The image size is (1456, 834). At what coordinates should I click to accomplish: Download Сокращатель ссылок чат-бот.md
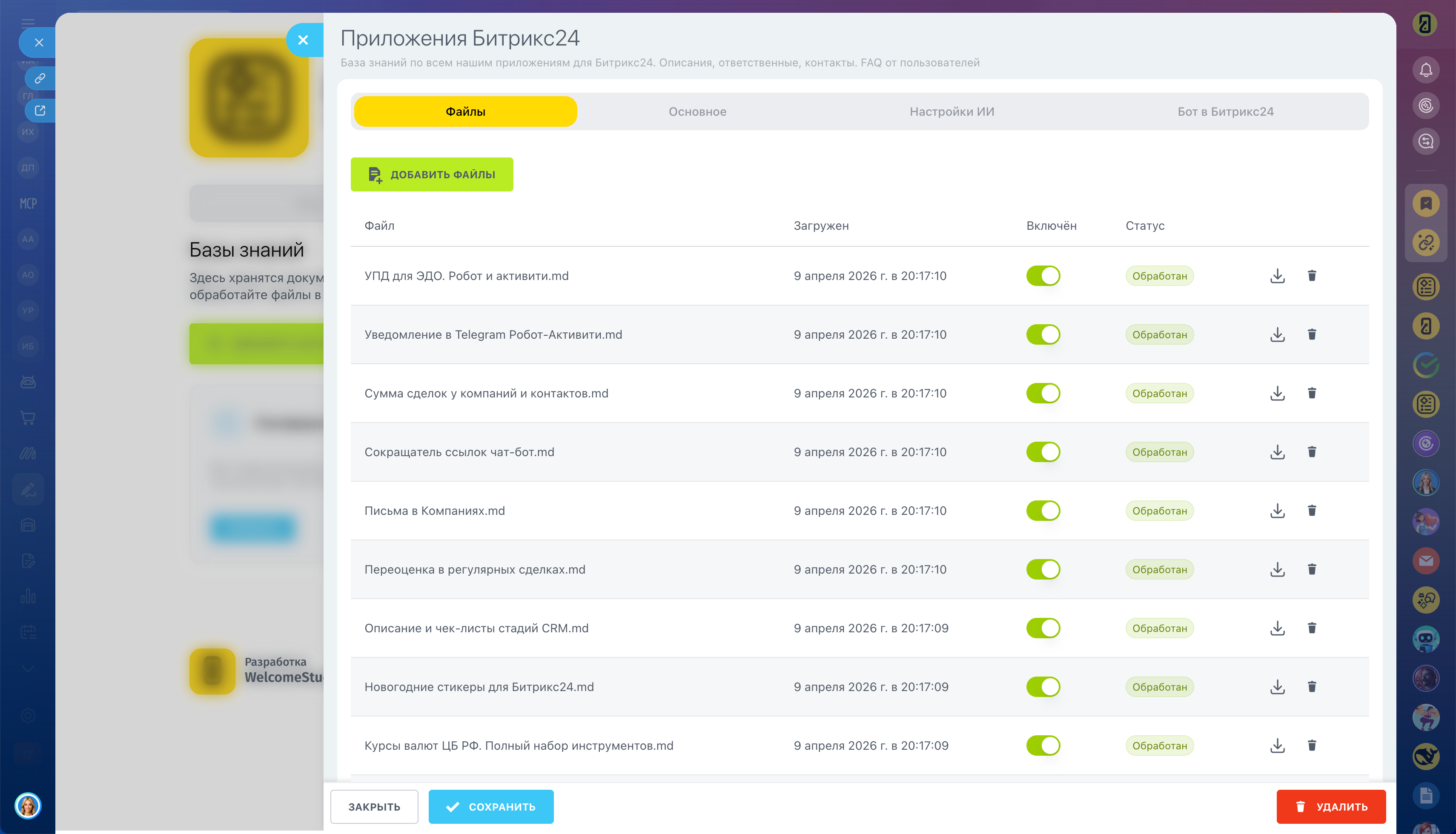(1277, 452)
